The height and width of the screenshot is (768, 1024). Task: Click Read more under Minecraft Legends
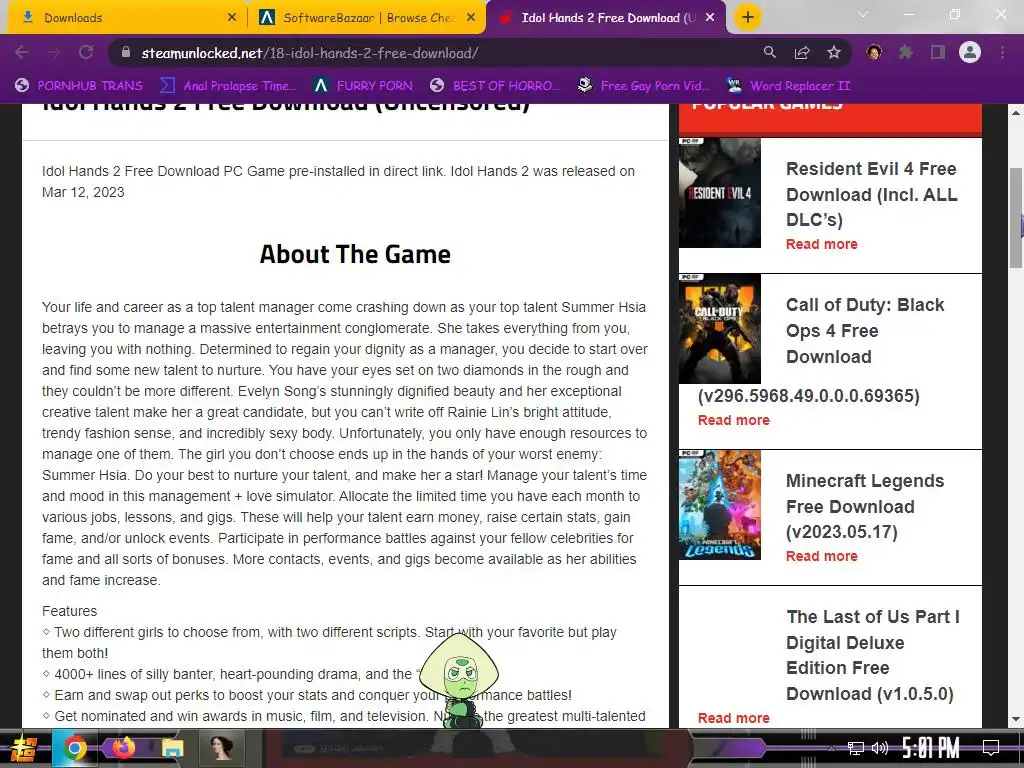[x=822, y=556]
